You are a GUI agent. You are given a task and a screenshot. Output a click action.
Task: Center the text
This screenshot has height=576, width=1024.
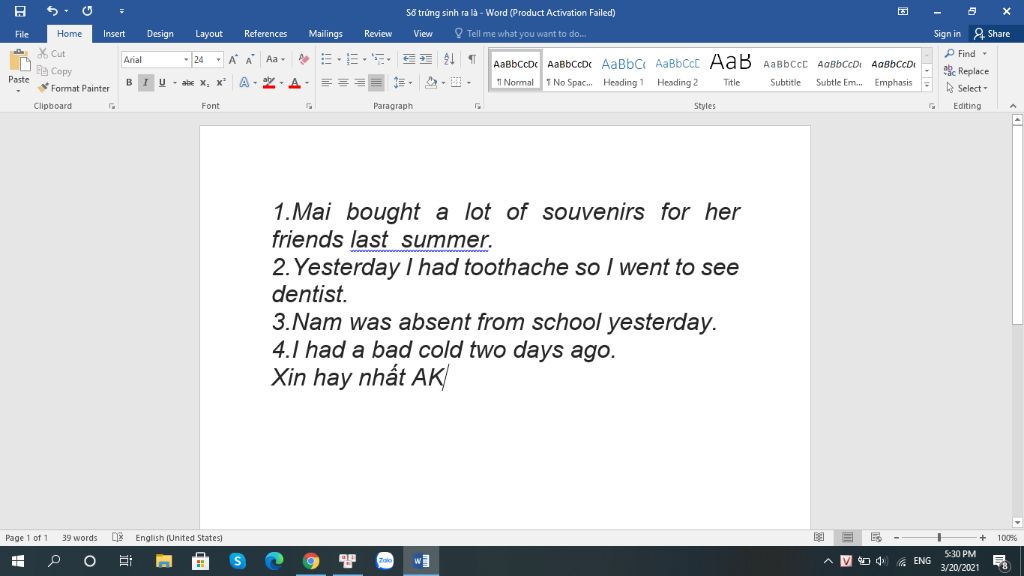click(x=343, y=83)
